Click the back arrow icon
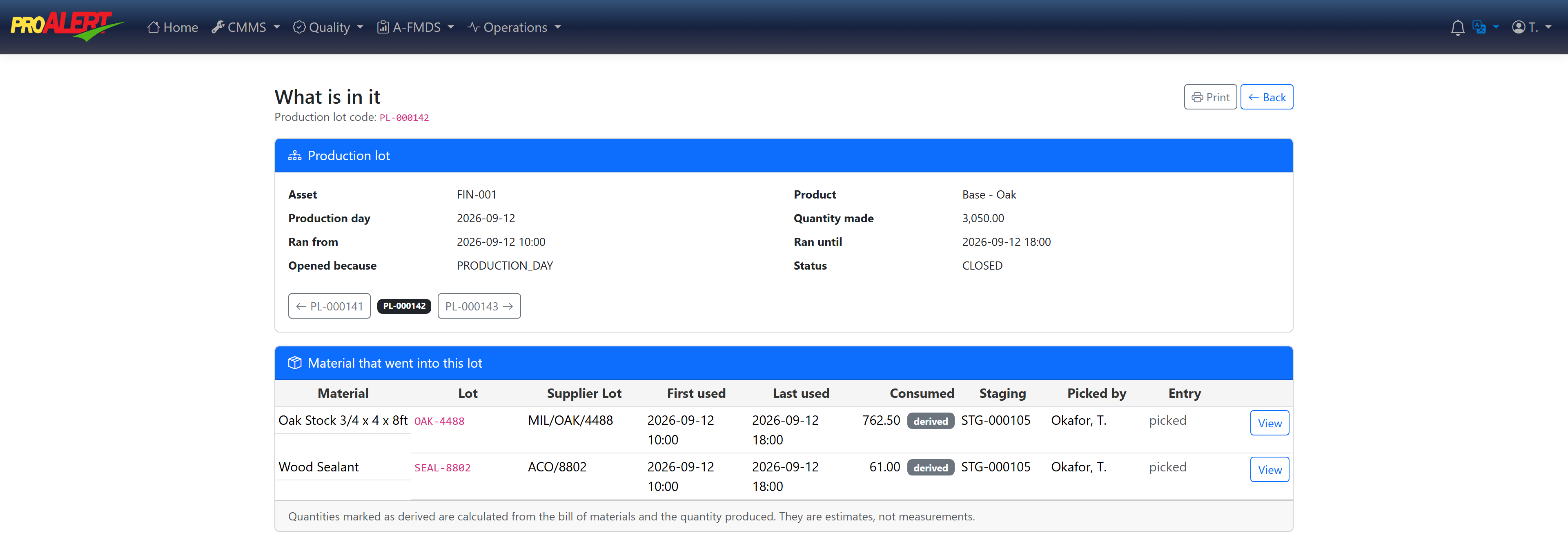 [1254, 98]
